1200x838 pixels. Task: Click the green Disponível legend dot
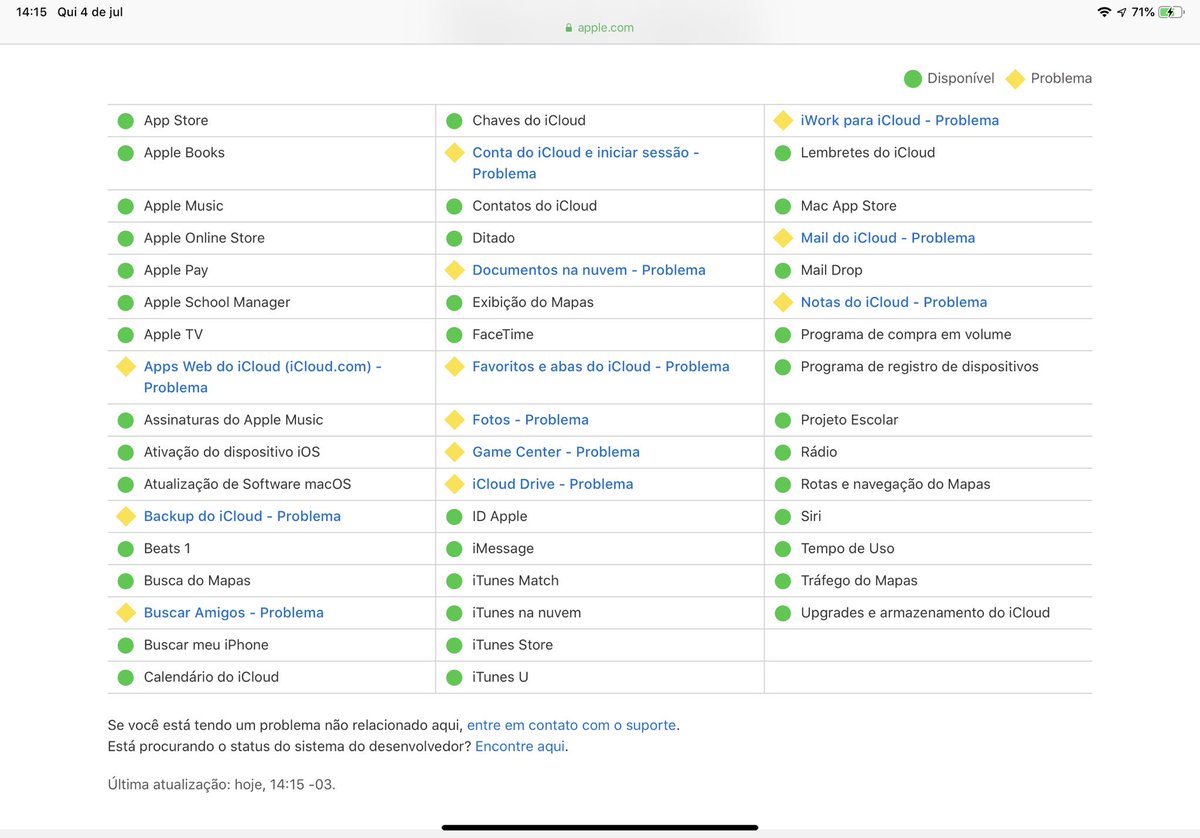912,79
